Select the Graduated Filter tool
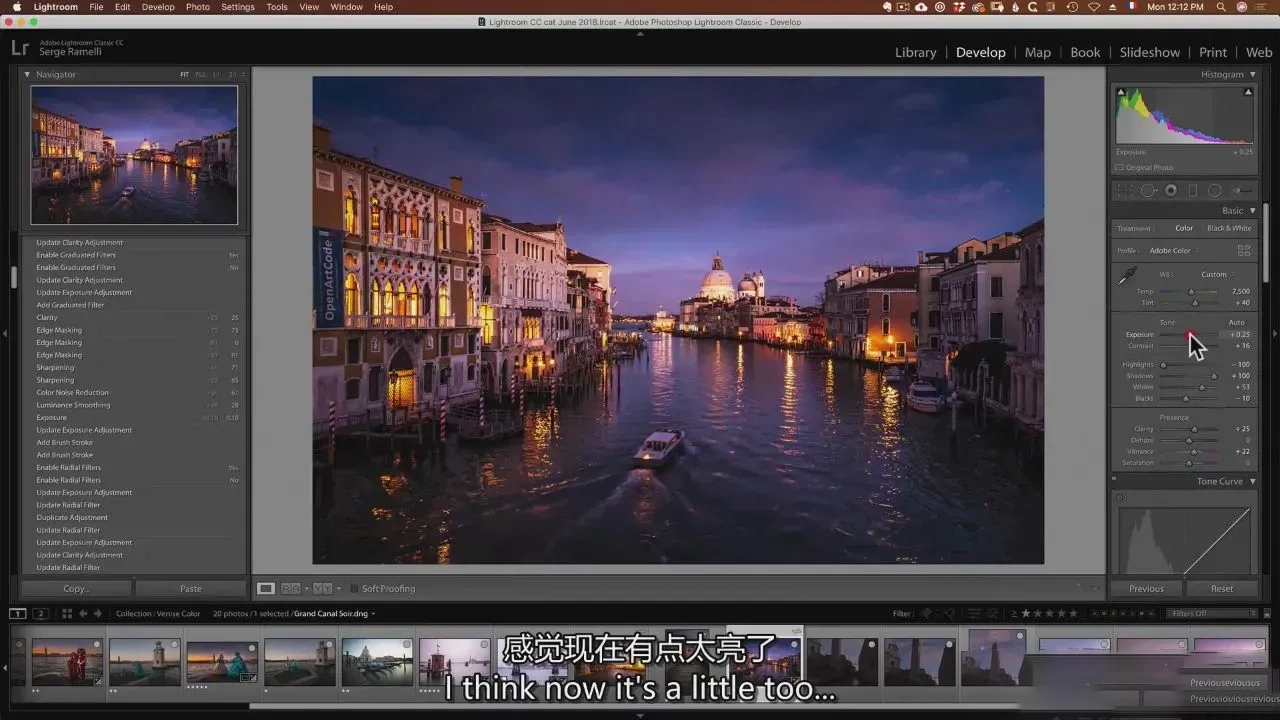Screen dimensions: 1280x720 [1193, 190]
